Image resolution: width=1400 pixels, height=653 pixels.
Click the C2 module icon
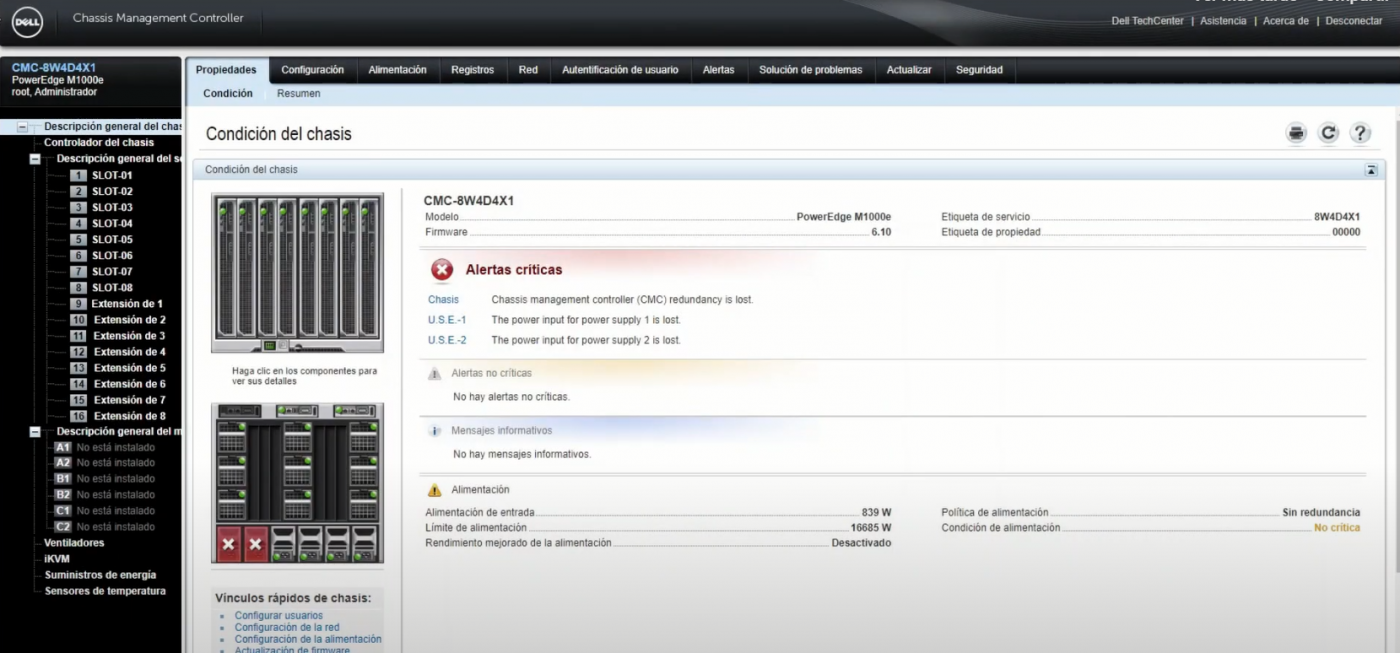(63, 527)
